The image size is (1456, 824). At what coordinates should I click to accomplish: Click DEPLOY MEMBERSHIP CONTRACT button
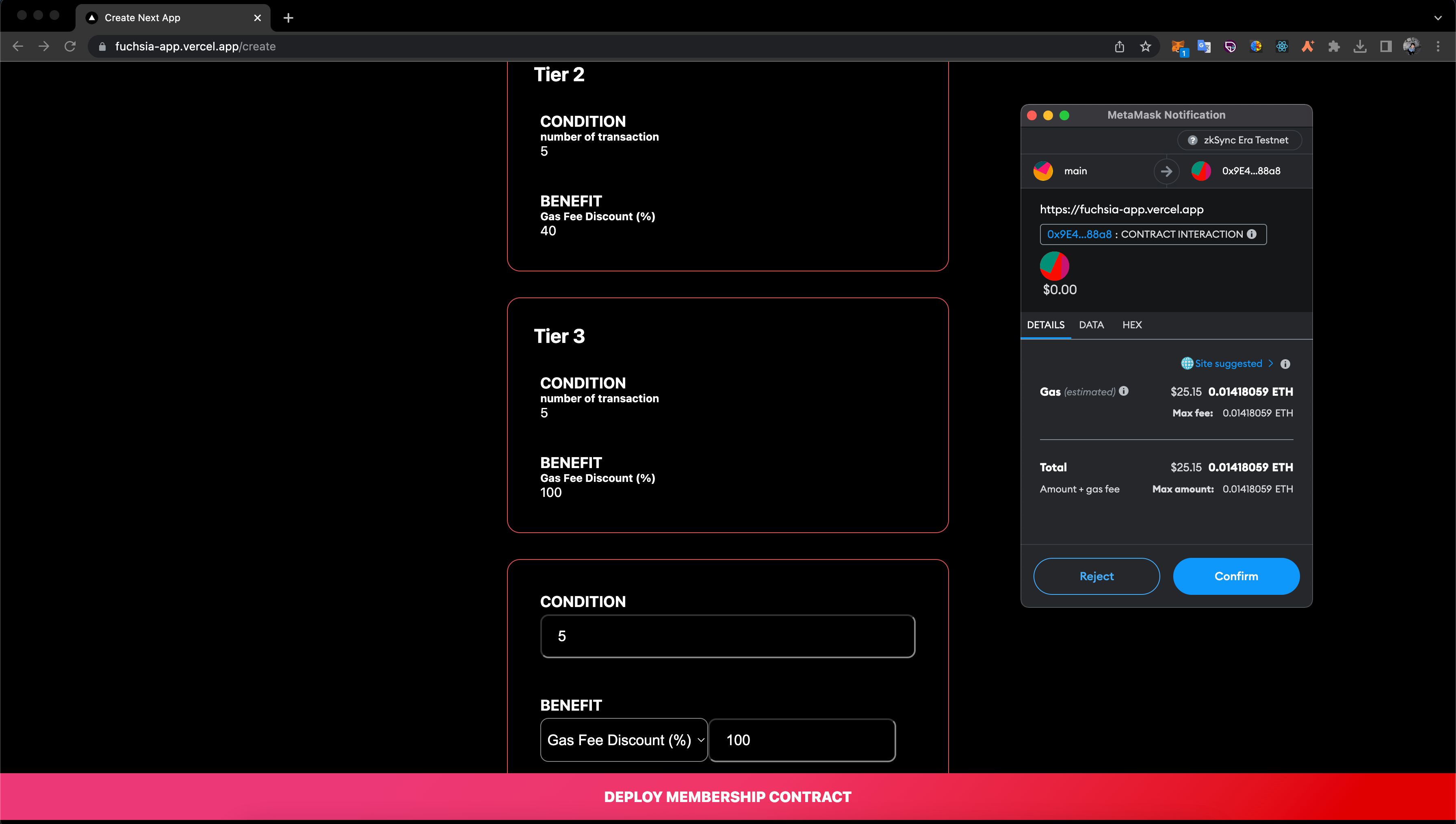(728, 797)
